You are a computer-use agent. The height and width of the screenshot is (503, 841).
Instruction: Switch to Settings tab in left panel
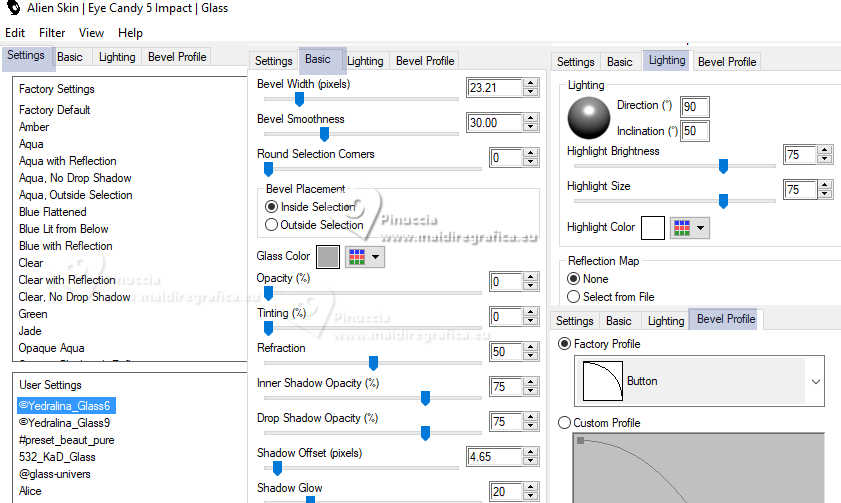26,56
